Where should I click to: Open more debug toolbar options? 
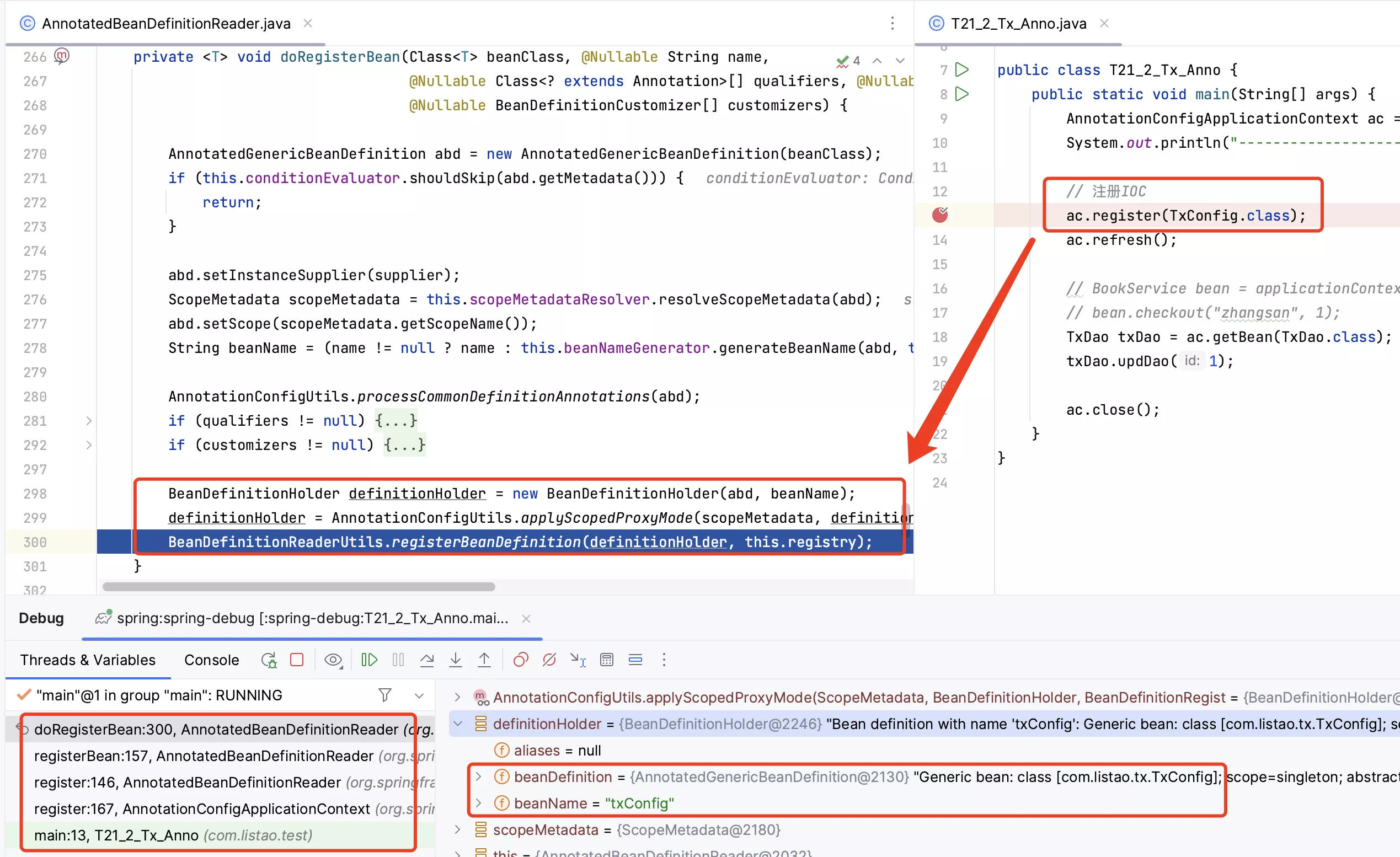(664, 660)
